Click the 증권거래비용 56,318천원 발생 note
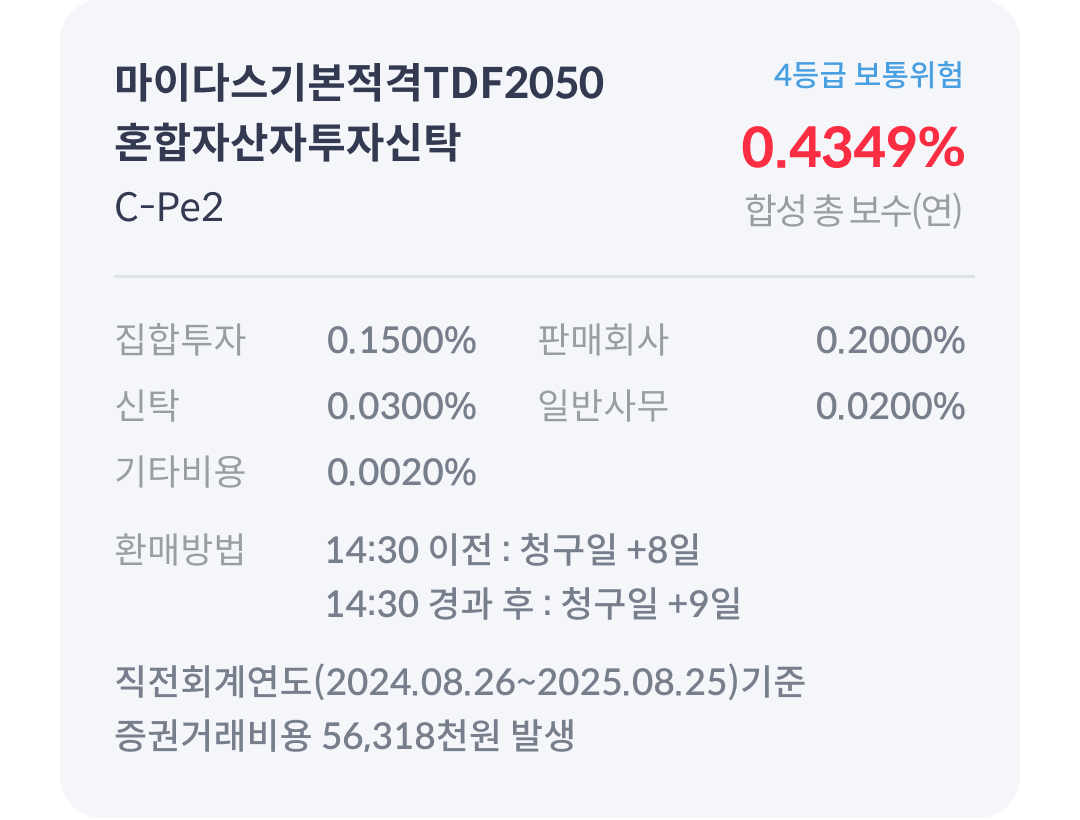 tap(344, 735)
